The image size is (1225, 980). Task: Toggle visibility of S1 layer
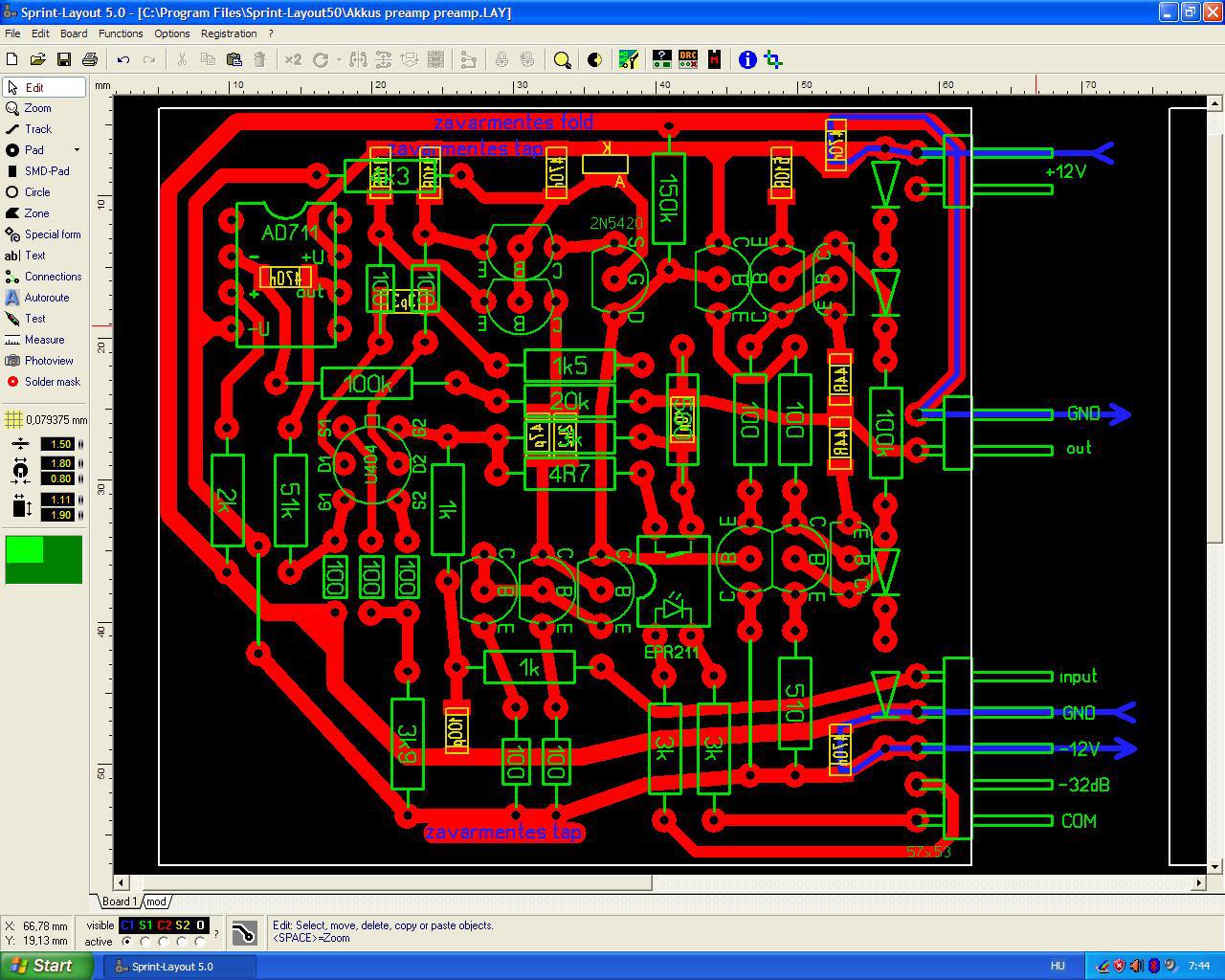click(x=145, y=925)
